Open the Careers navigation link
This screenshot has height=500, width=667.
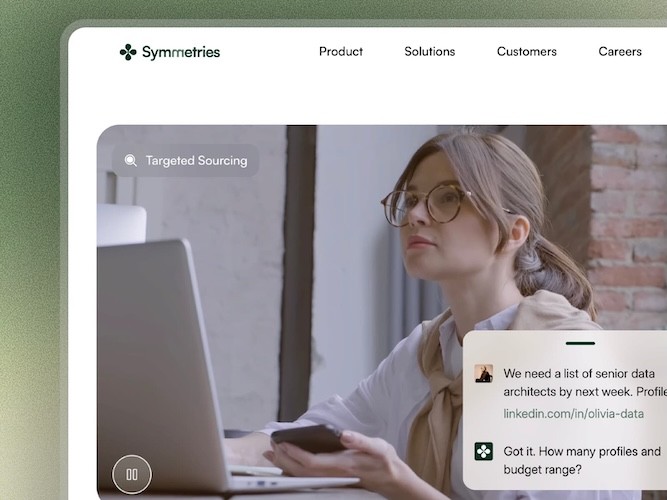coord(620,51)
